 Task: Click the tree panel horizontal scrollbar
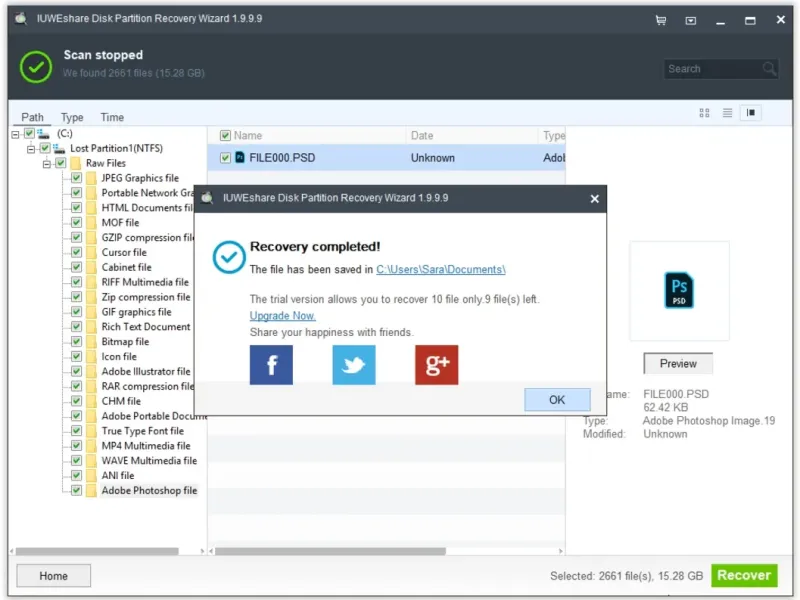97,551
